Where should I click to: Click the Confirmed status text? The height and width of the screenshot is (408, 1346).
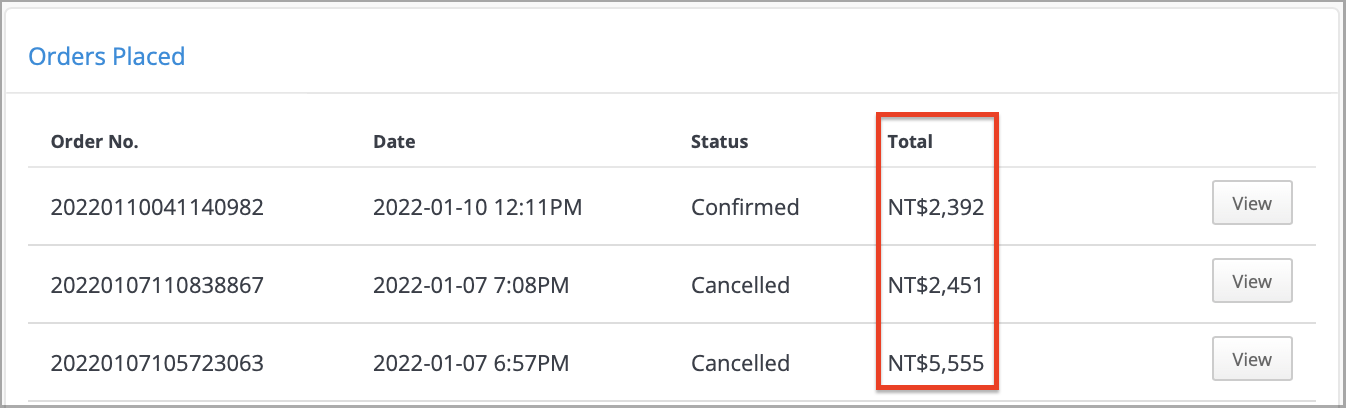(x=745, y=207)
